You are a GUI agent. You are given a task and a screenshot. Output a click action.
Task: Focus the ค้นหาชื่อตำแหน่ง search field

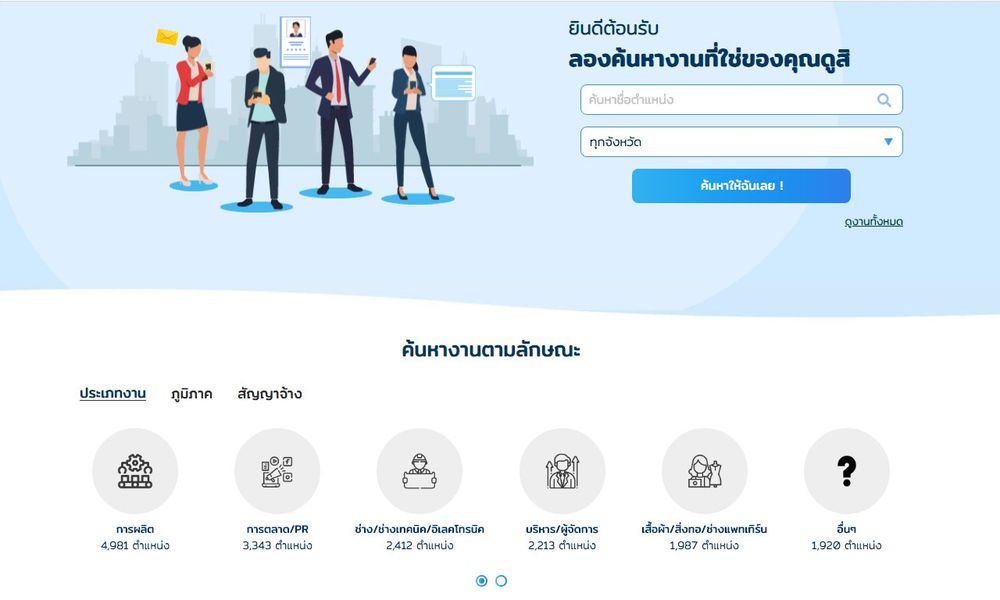tap(741, 100)
